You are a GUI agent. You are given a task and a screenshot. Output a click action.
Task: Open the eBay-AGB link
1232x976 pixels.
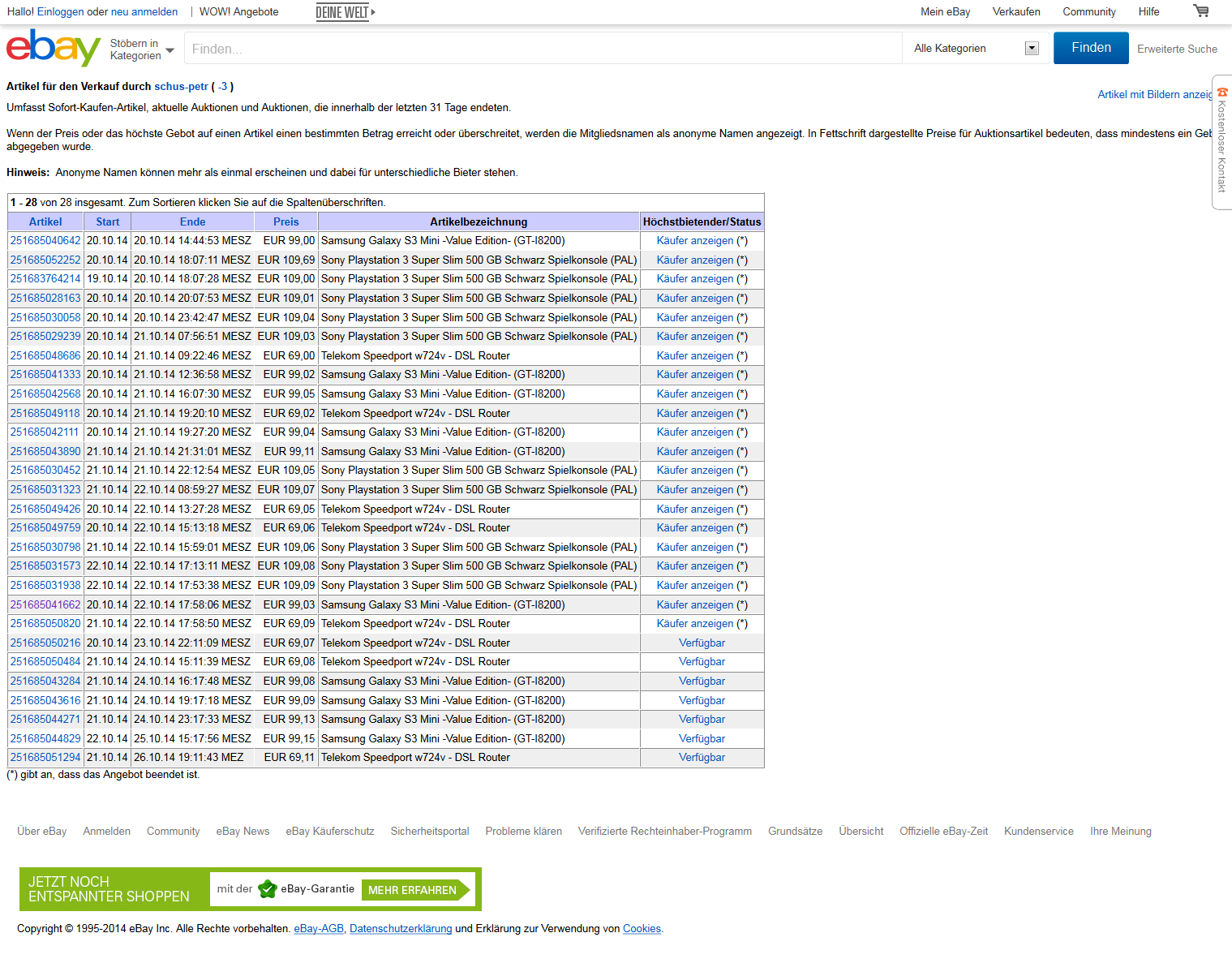[319, 929]
